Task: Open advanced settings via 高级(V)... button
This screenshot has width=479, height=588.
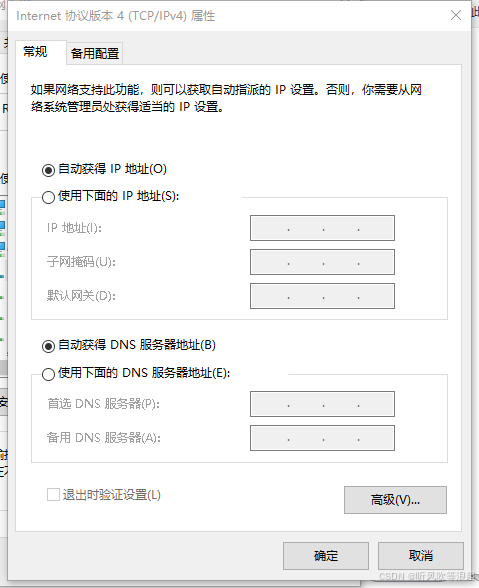Action: coord(395,500)
